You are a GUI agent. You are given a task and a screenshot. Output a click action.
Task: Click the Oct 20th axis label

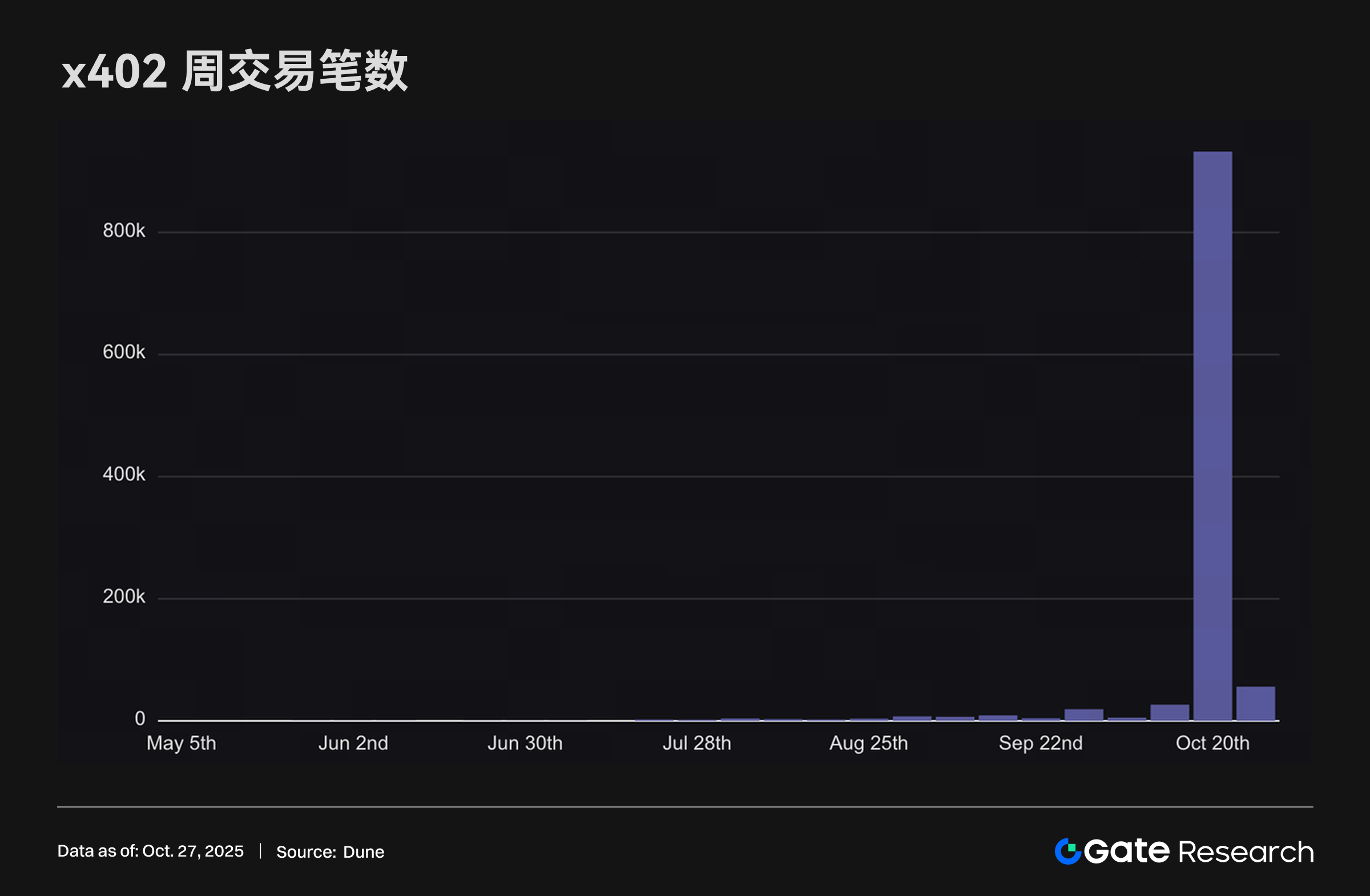tap(1212, 743)
